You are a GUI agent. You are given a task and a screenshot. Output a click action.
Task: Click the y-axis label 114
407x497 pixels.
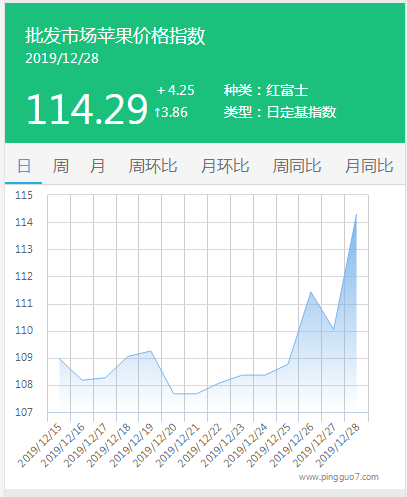[x=24, y=222]
